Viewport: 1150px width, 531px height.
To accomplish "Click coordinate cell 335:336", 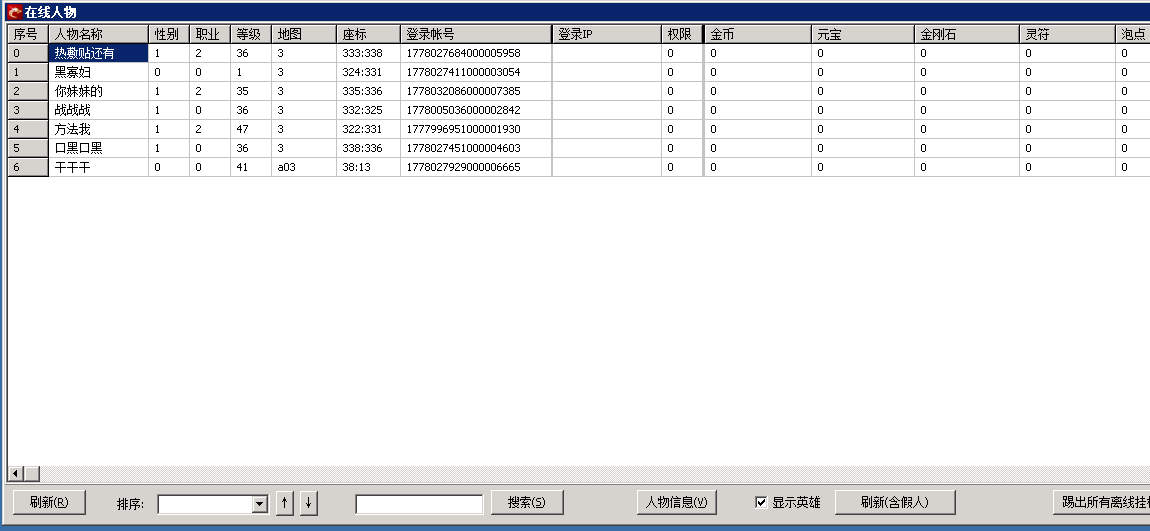I will pos(368,91).
